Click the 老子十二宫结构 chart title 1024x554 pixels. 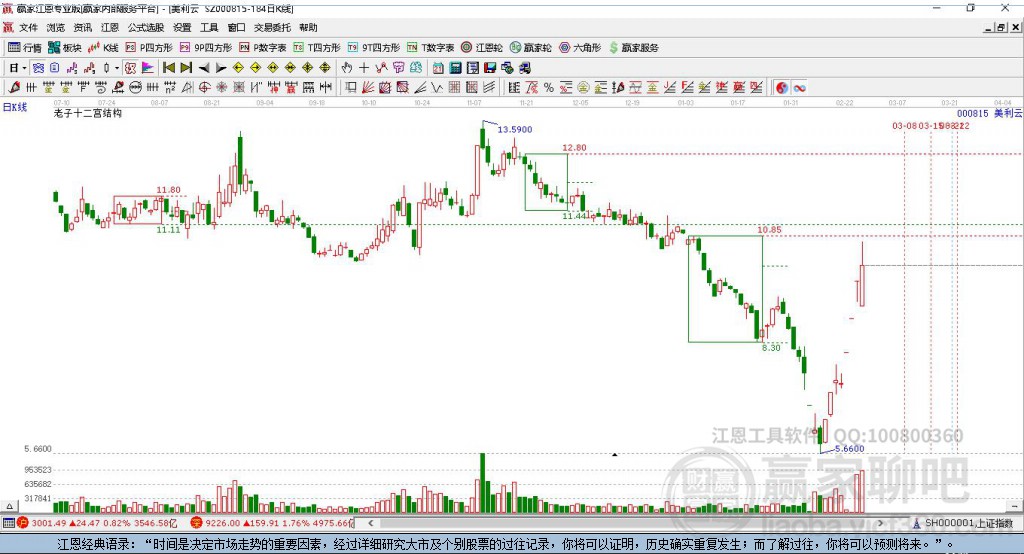coord(88,113)
